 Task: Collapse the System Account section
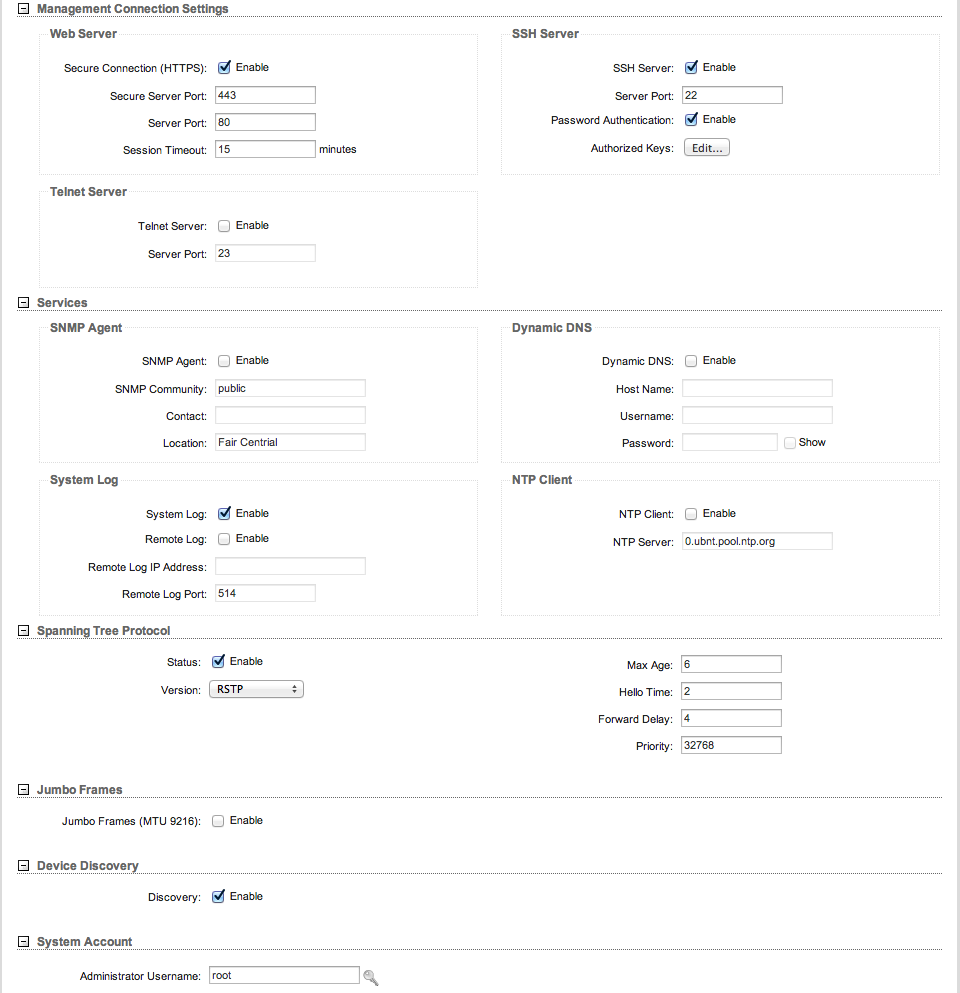(x=23, y=942)
